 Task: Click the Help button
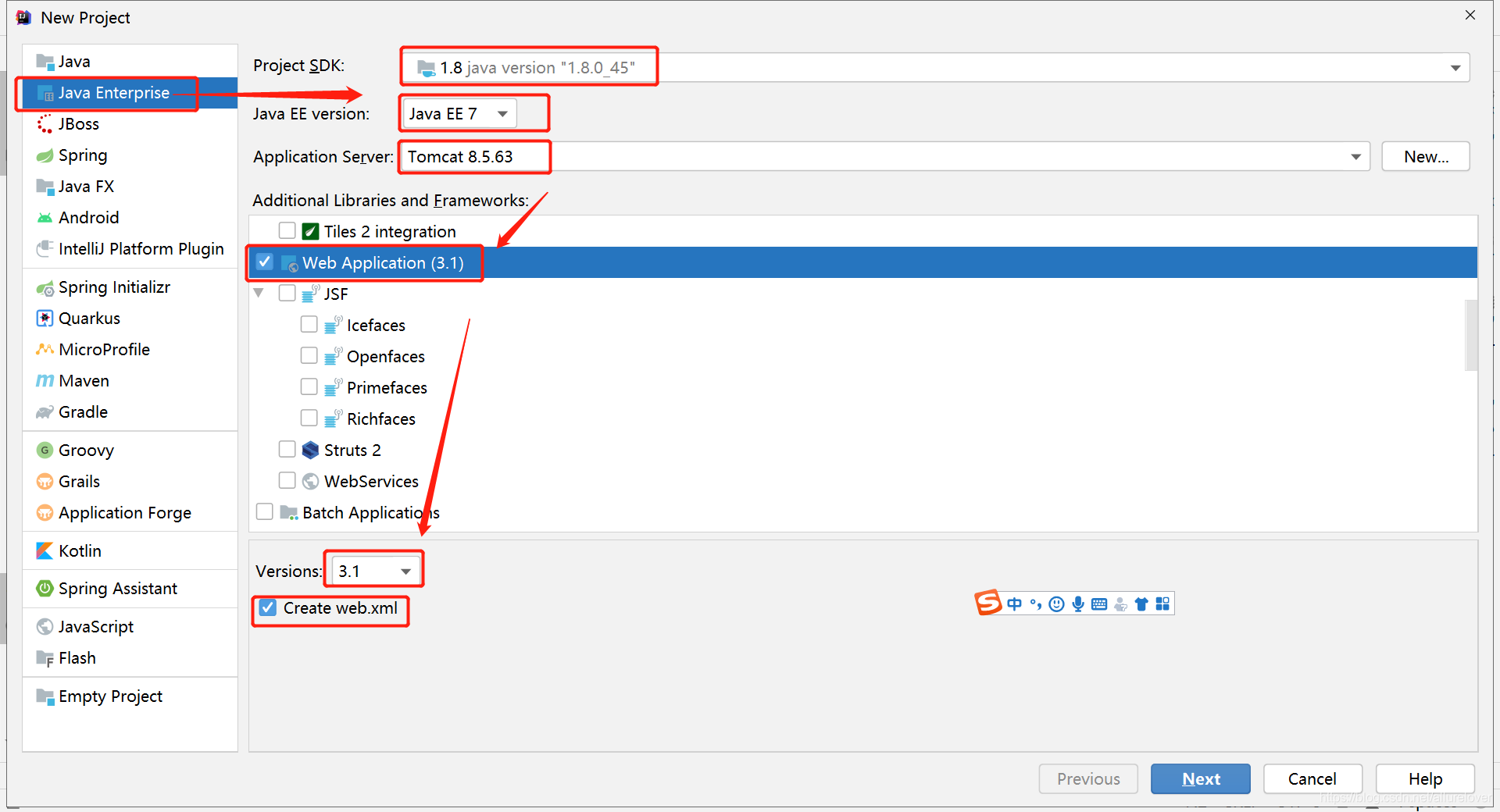pos(1425,779)
